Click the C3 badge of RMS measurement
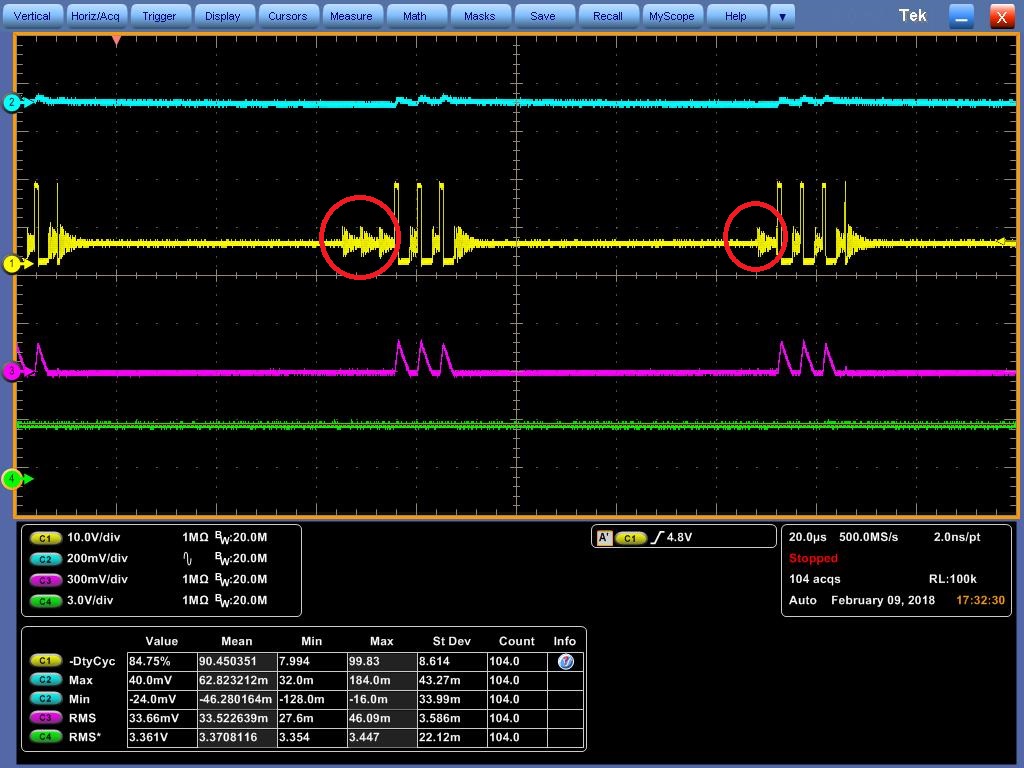1024x768 pixels. pyautogui.click(x=45, y=718)
